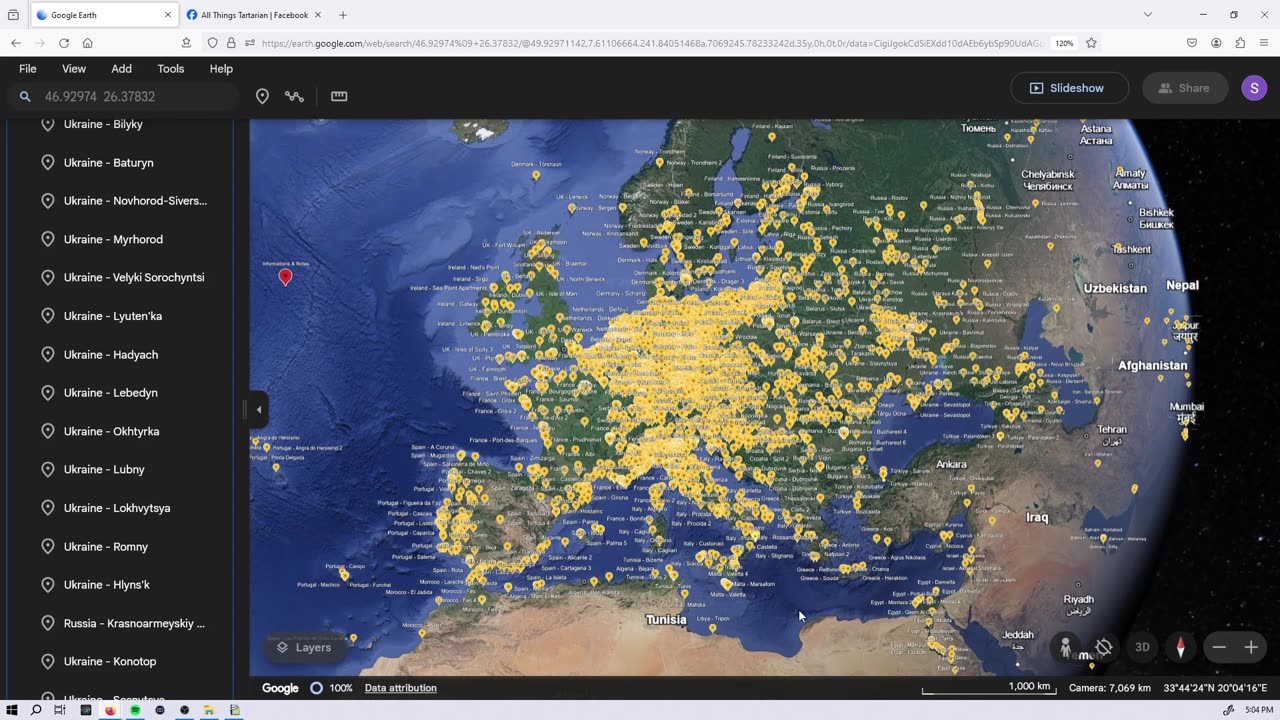
Task: Open Firefox application menu hamburger
Action: point(1264,43)
